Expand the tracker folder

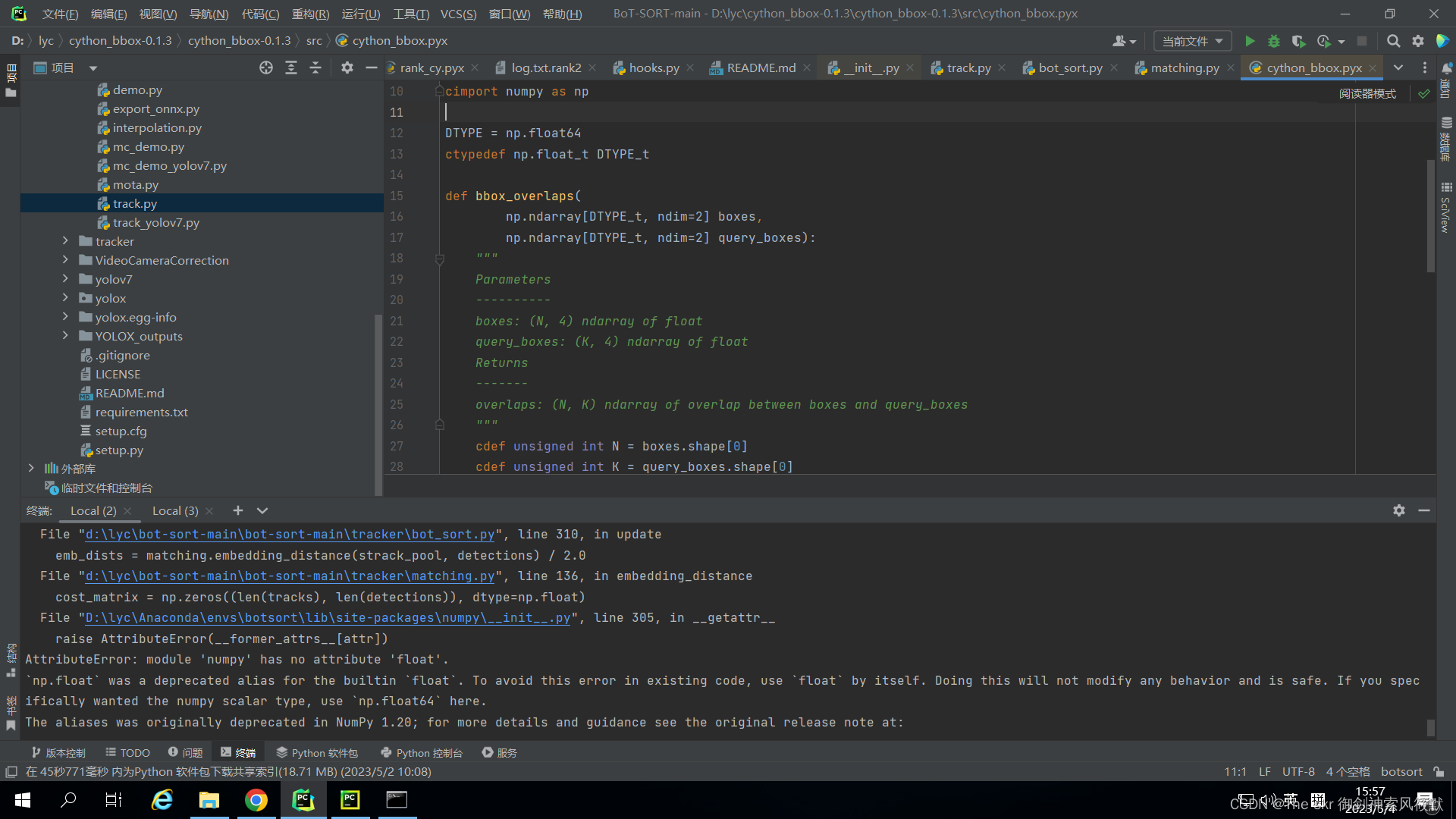click(65, 241)
